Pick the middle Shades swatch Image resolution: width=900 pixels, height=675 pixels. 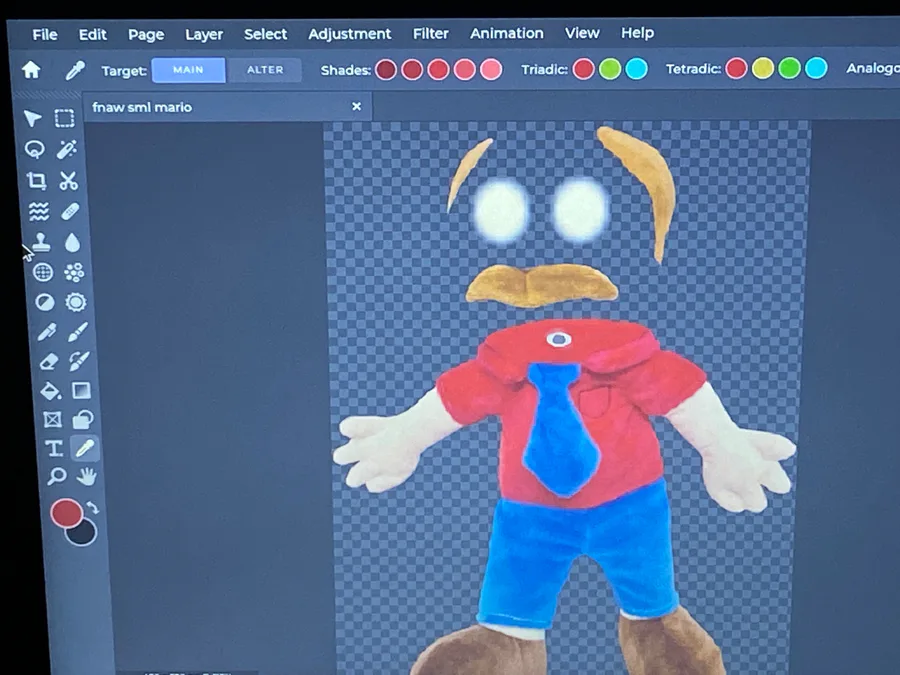438,70
